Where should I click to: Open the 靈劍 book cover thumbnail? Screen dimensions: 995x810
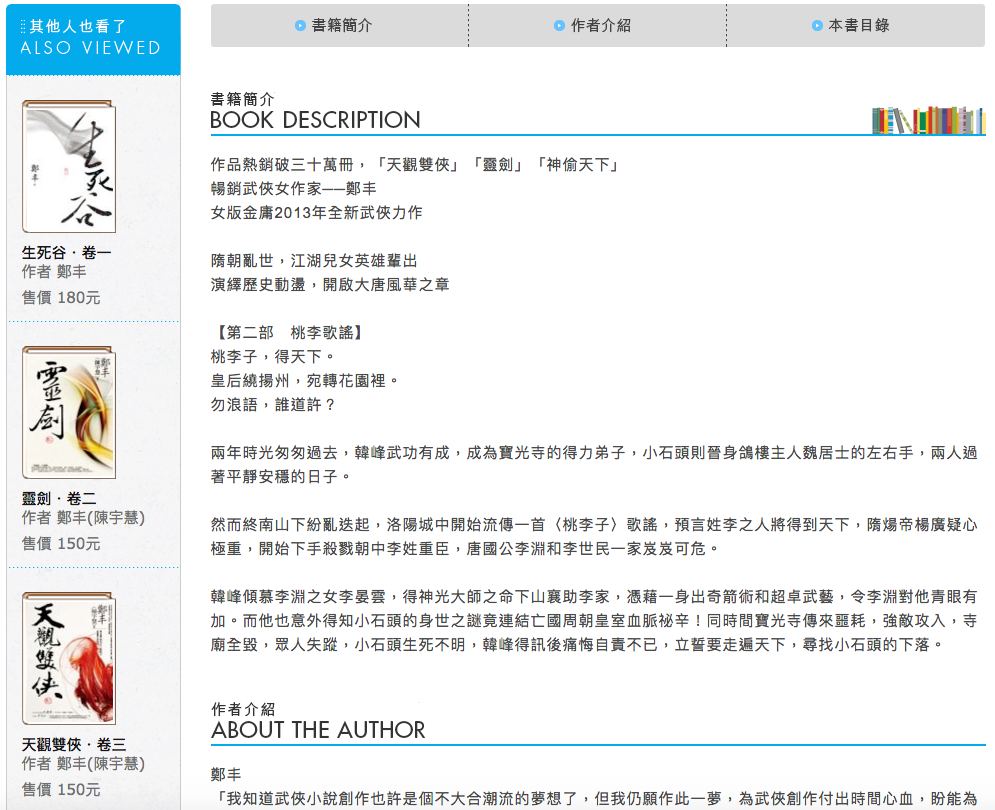(x=69, y=412)
